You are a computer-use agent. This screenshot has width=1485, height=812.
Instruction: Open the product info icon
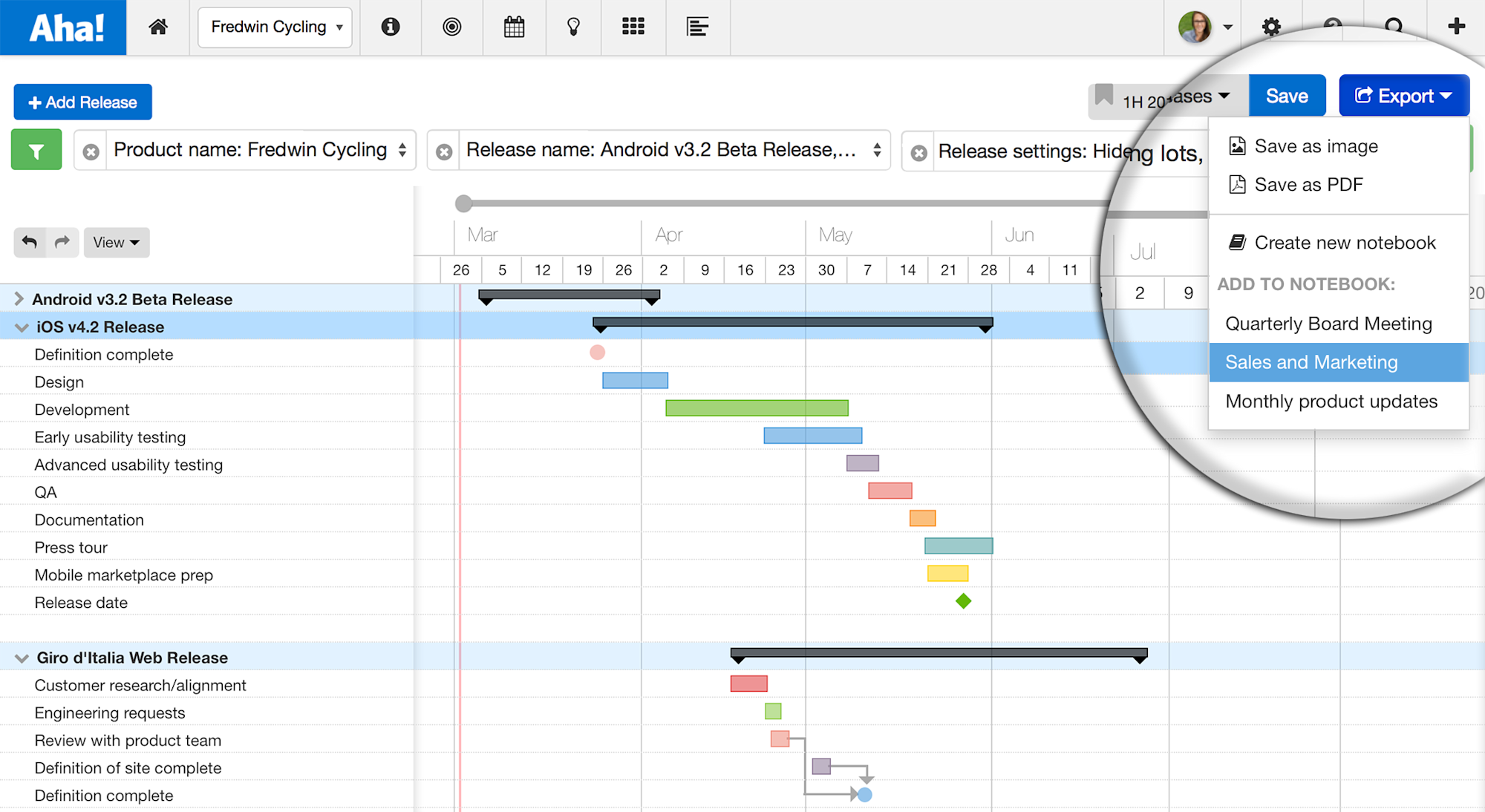(x=391, y=27)
